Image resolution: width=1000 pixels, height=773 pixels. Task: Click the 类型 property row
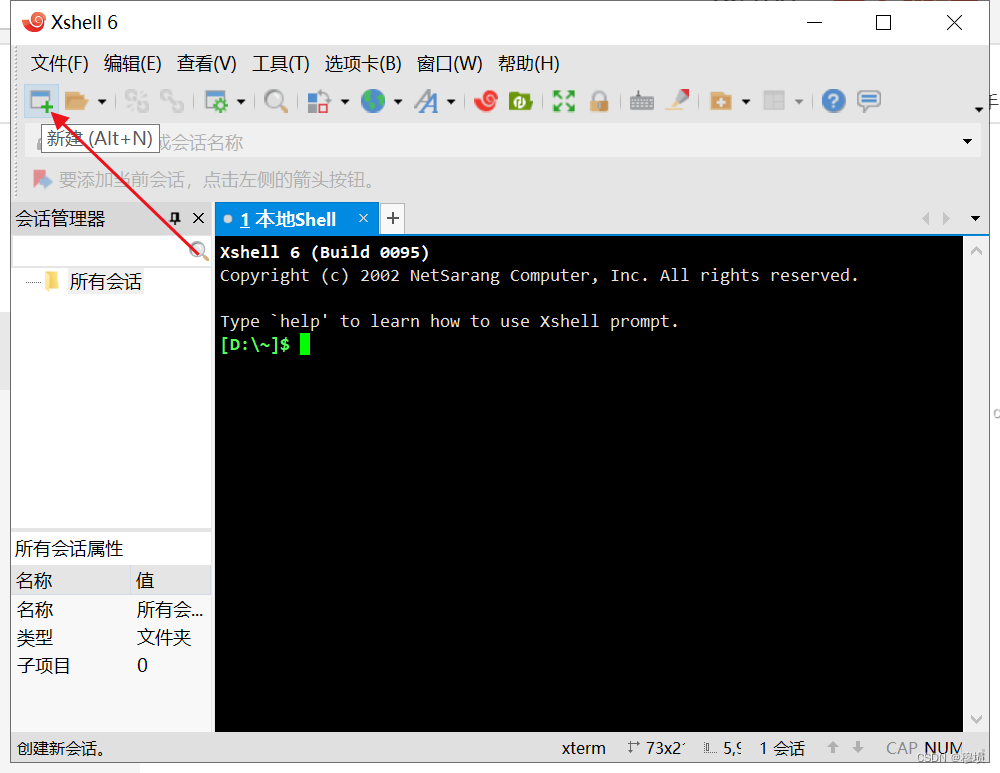pyautogui.click(x=112, y=637)
